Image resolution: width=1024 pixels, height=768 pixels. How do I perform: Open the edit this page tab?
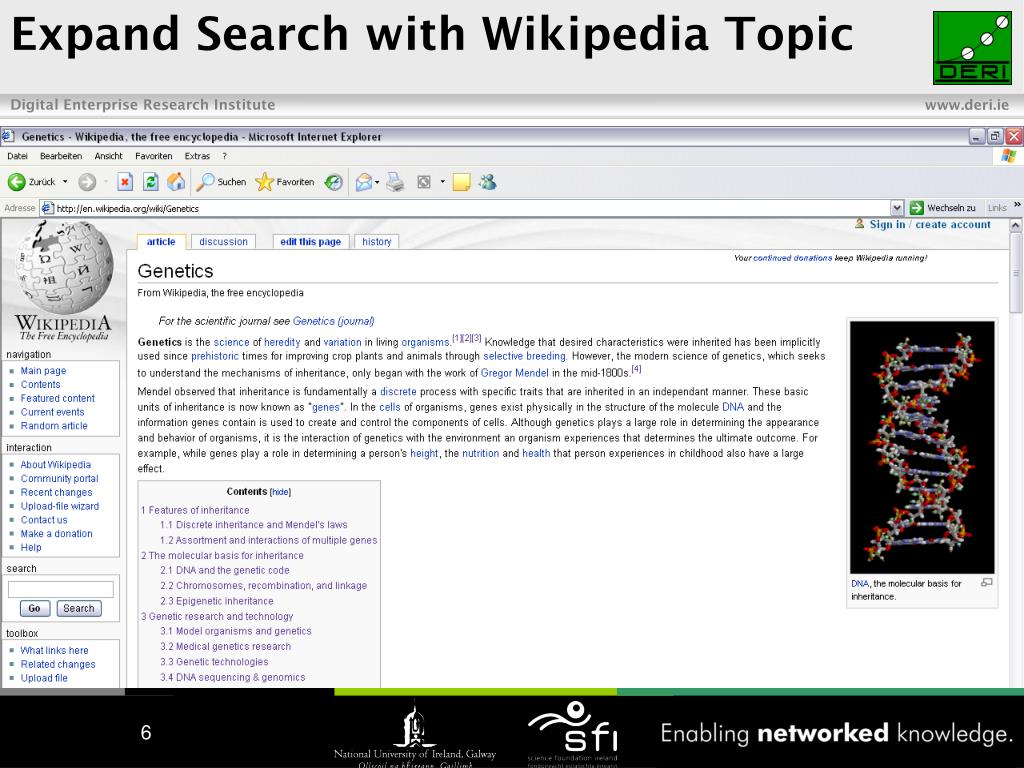pyautogui.click(x=311, y=242)
